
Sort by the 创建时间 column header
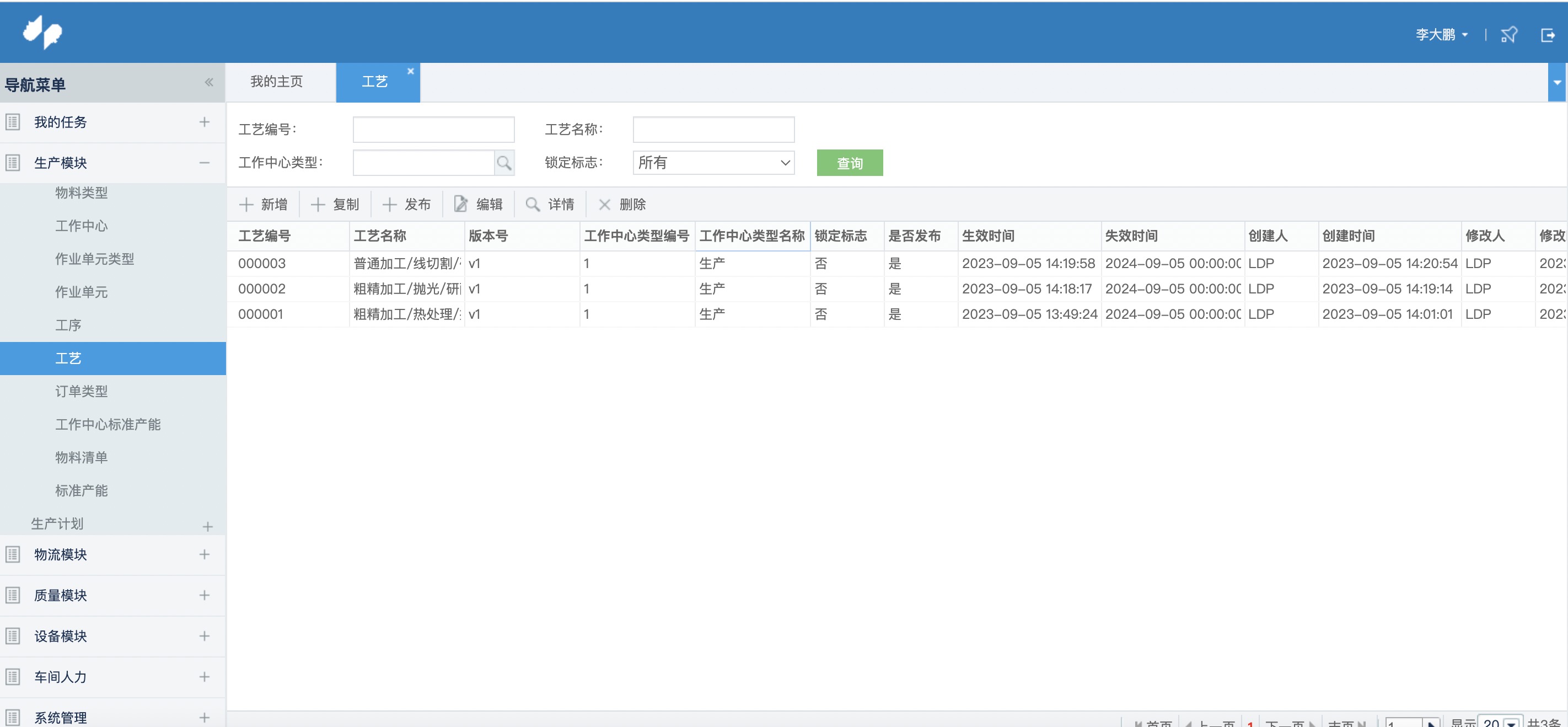(1390, 236)
